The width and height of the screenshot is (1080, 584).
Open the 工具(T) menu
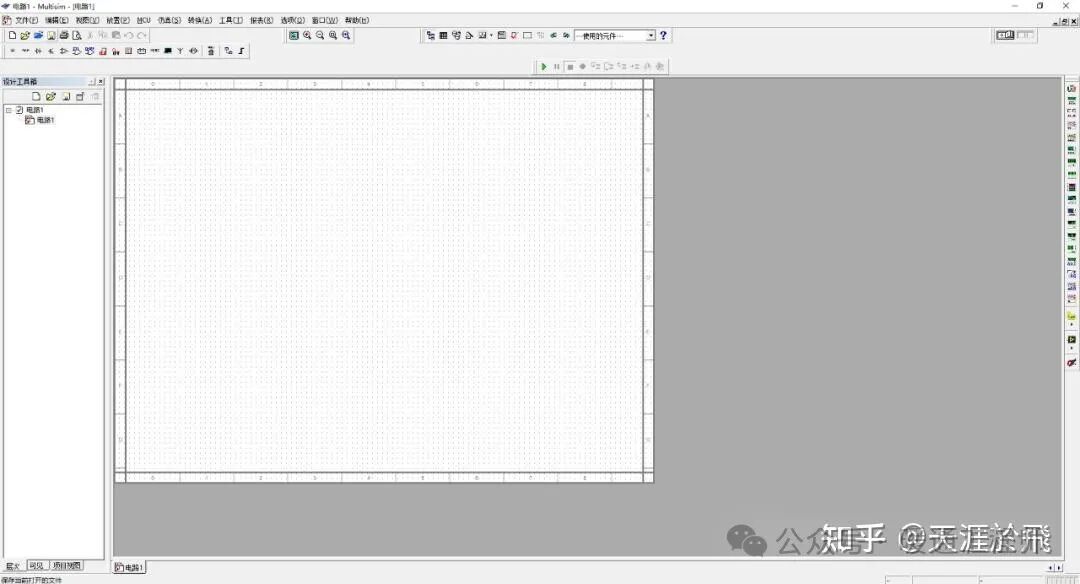pos(230,20)
